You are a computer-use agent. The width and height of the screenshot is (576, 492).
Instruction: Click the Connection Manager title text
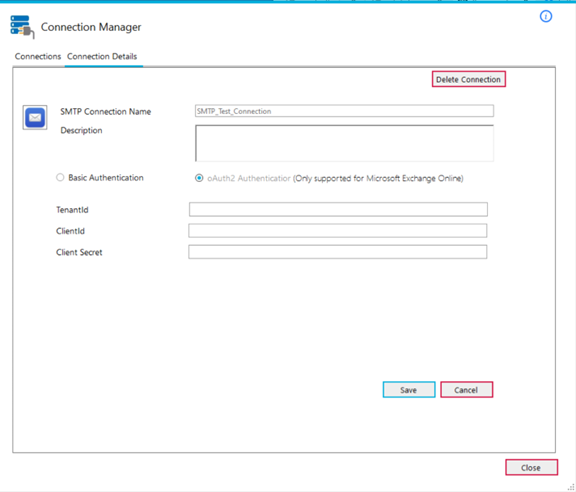pyautogui.click(x=91, y=27)
